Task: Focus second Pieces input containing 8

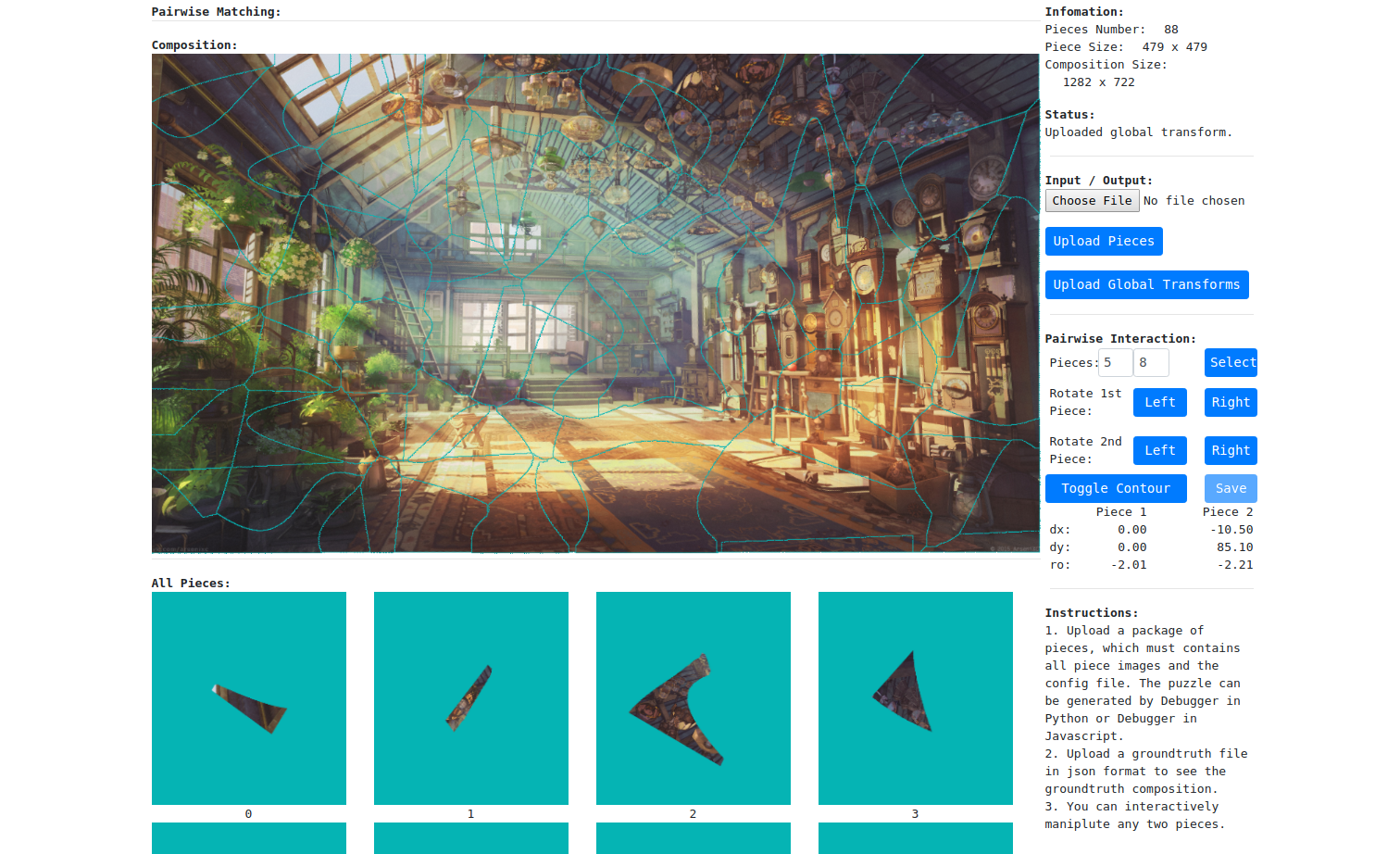Action: pyautogui.click(x=1152, y=363)
